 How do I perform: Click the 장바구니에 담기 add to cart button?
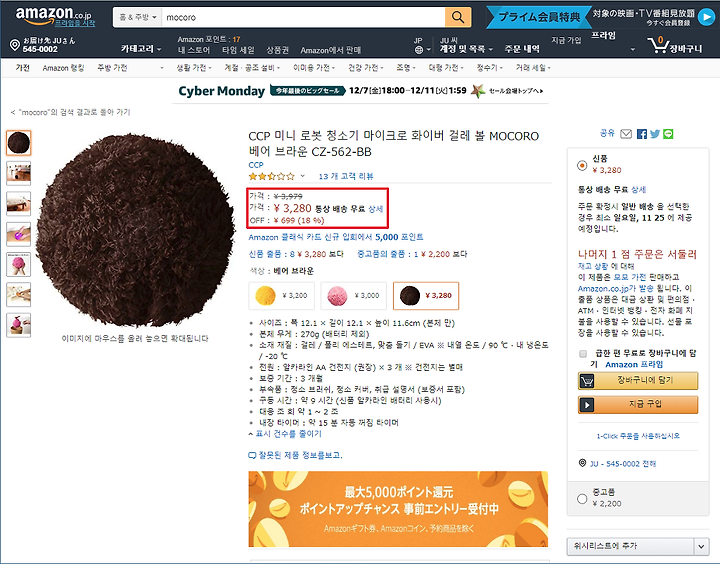coord(638,381)
